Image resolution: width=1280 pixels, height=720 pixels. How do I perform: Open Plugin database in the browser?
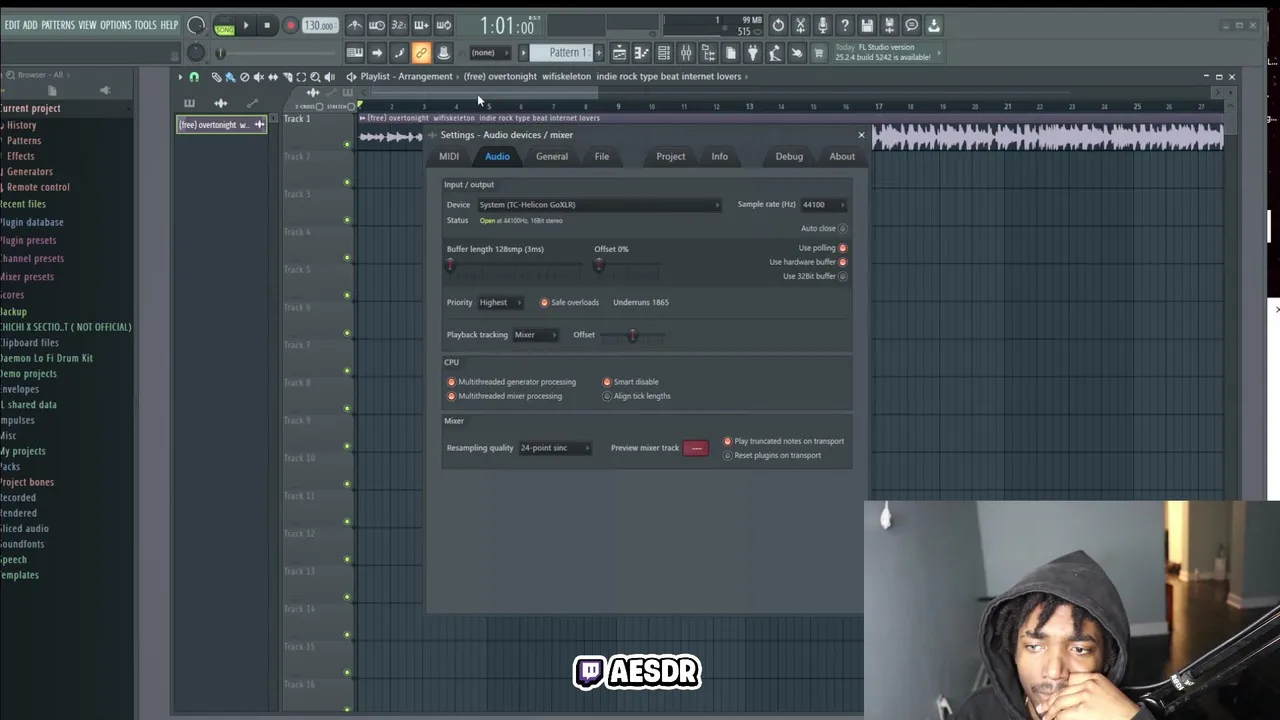[x=32, y=222]
